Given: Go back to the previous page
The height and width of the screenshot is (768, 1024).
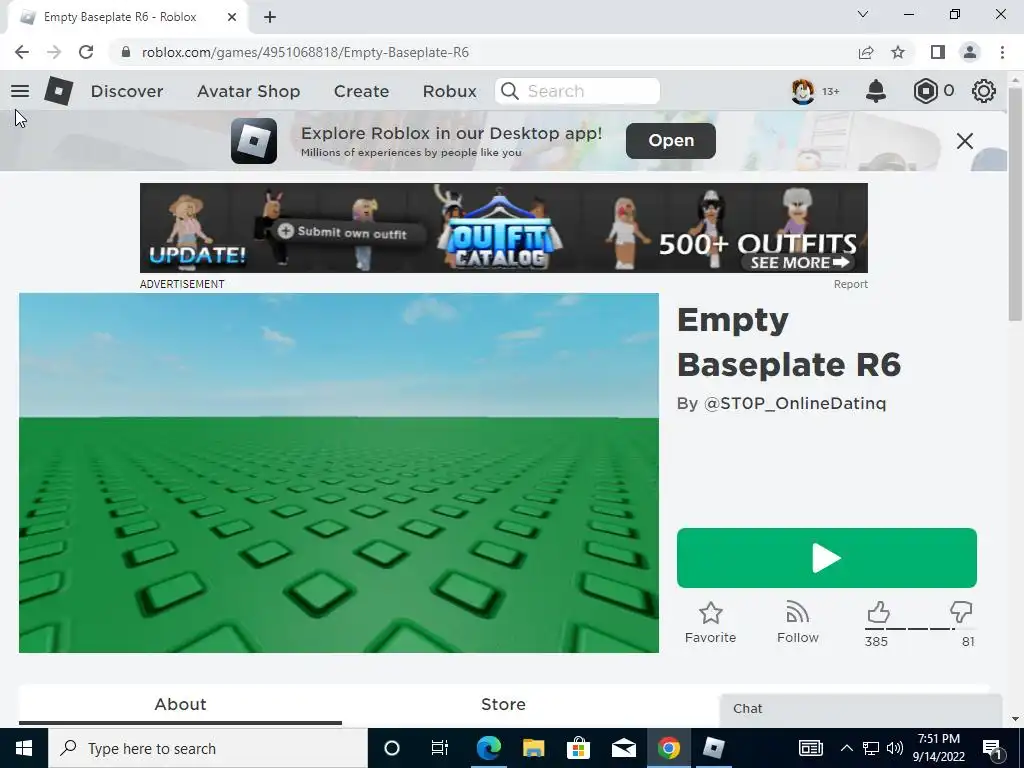Looking at the screenshot, I should click(x=22, y=52).
